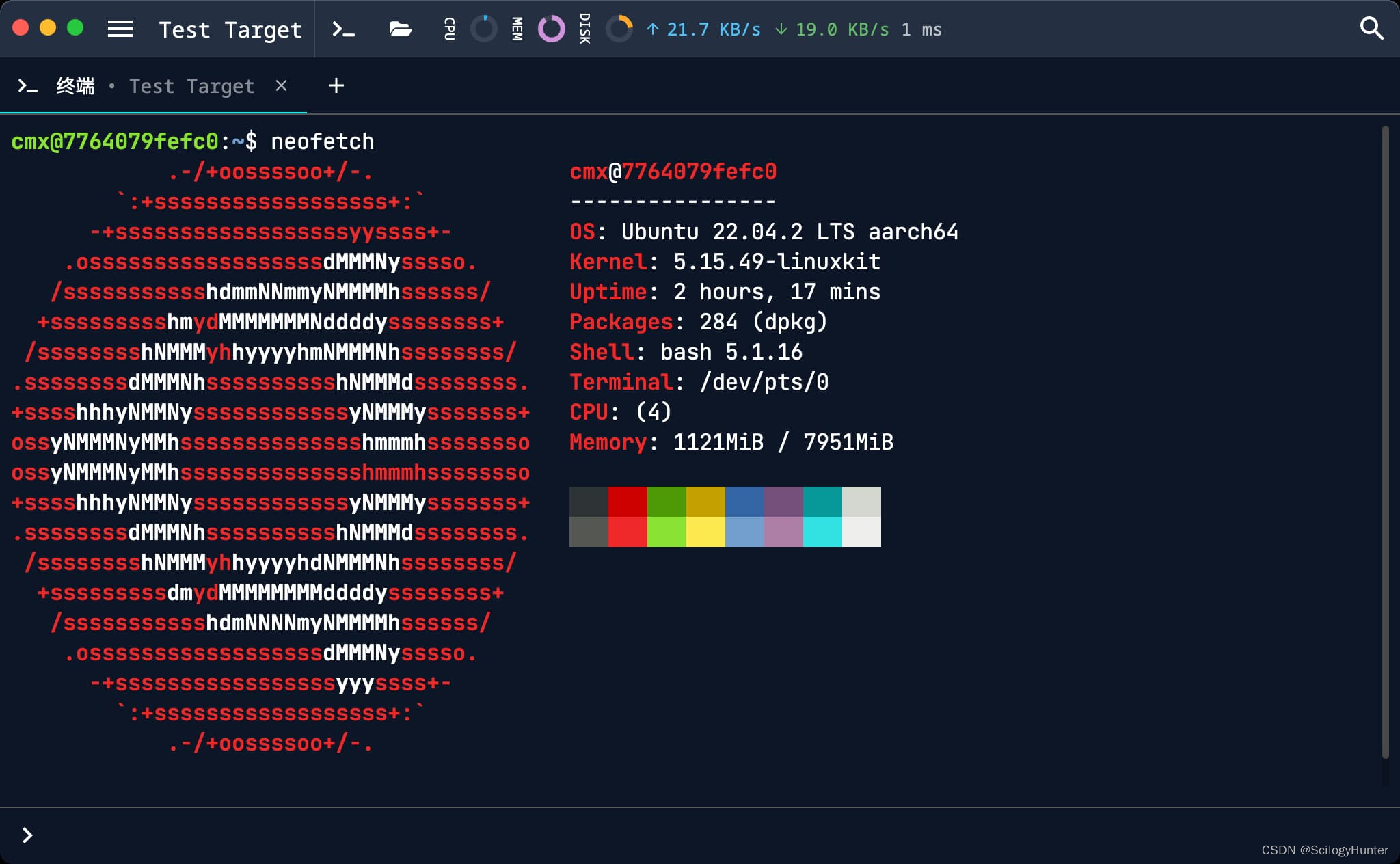Click the bright yellow color block, bottom row
Viewport: 1400px width, 864px height.
[705, 532]
